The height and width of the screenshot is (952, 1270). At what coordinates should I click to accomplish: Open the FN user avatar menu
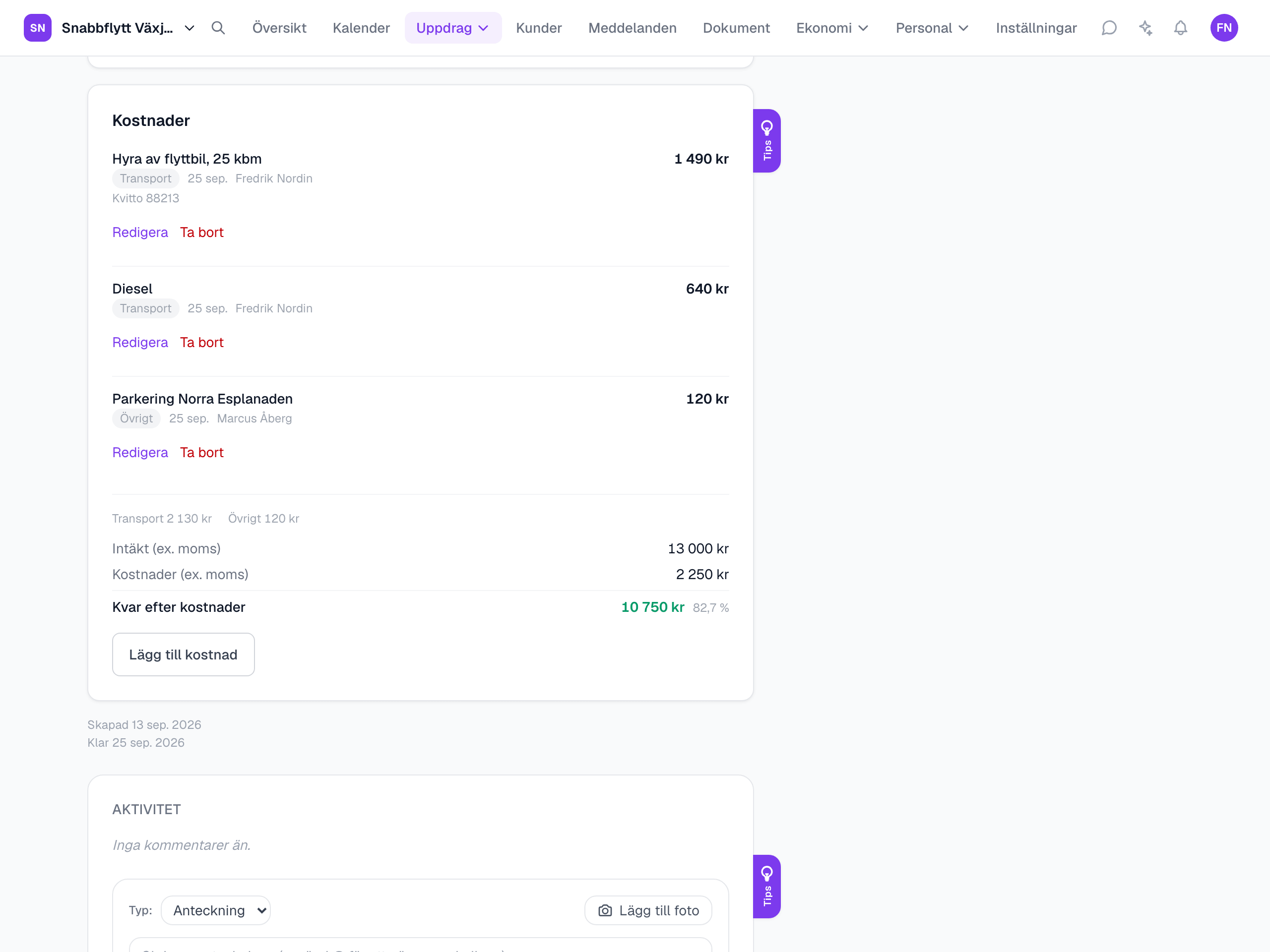[x=1223, y=28]
